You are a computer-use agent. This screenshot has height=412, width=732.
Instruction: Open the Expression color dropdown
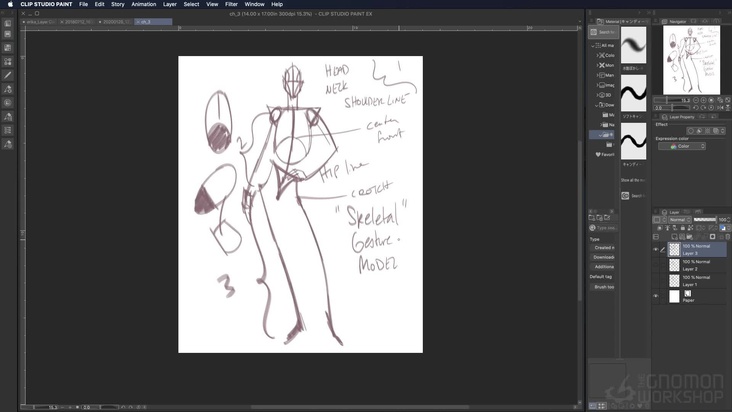[681, 146]
